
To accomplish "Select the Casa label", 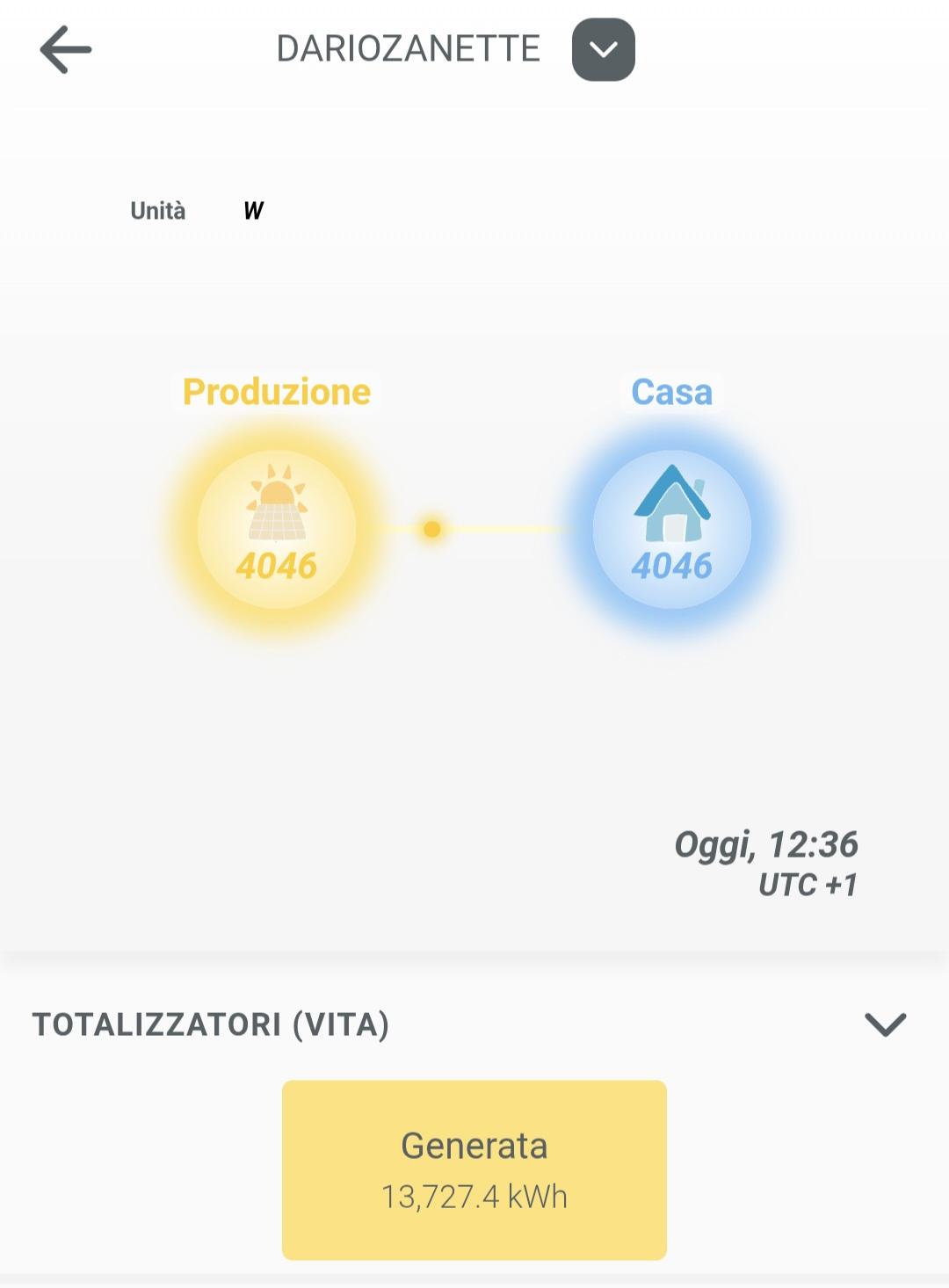I will click(671, 392).
